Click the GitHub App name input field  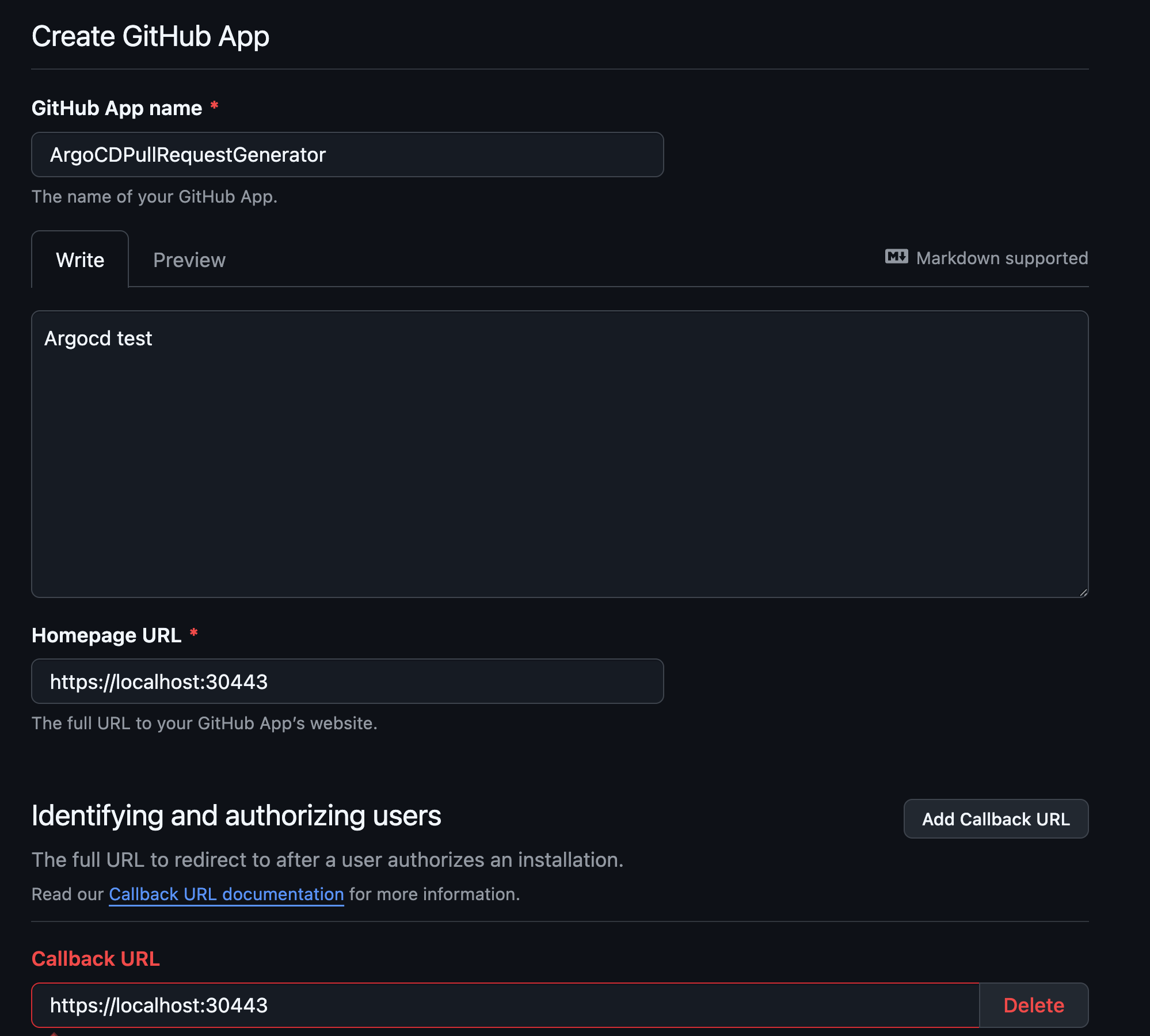pyautogui.click(x=348, y=155)
